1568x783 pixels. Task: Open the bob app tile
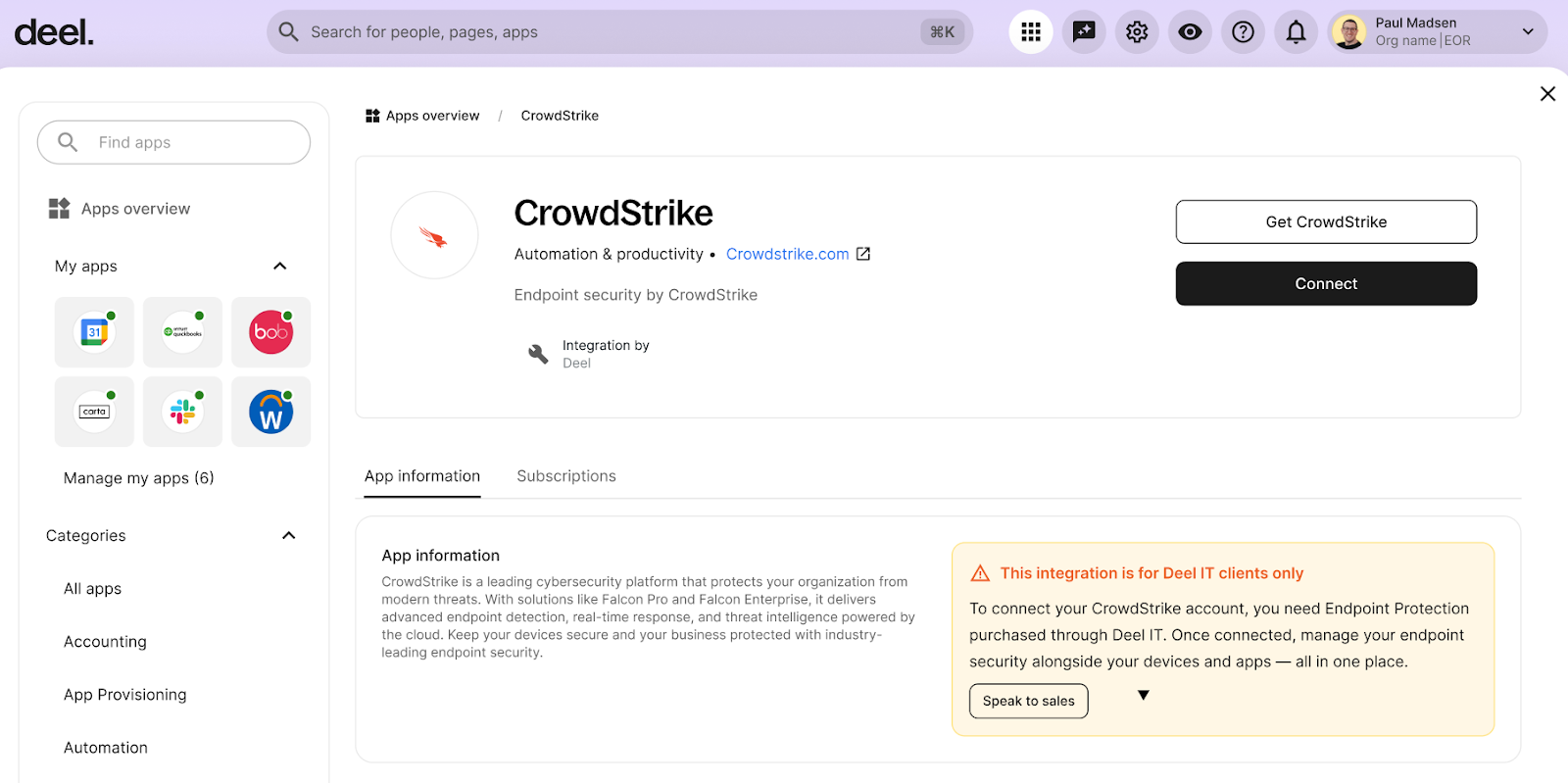(270, 332)
